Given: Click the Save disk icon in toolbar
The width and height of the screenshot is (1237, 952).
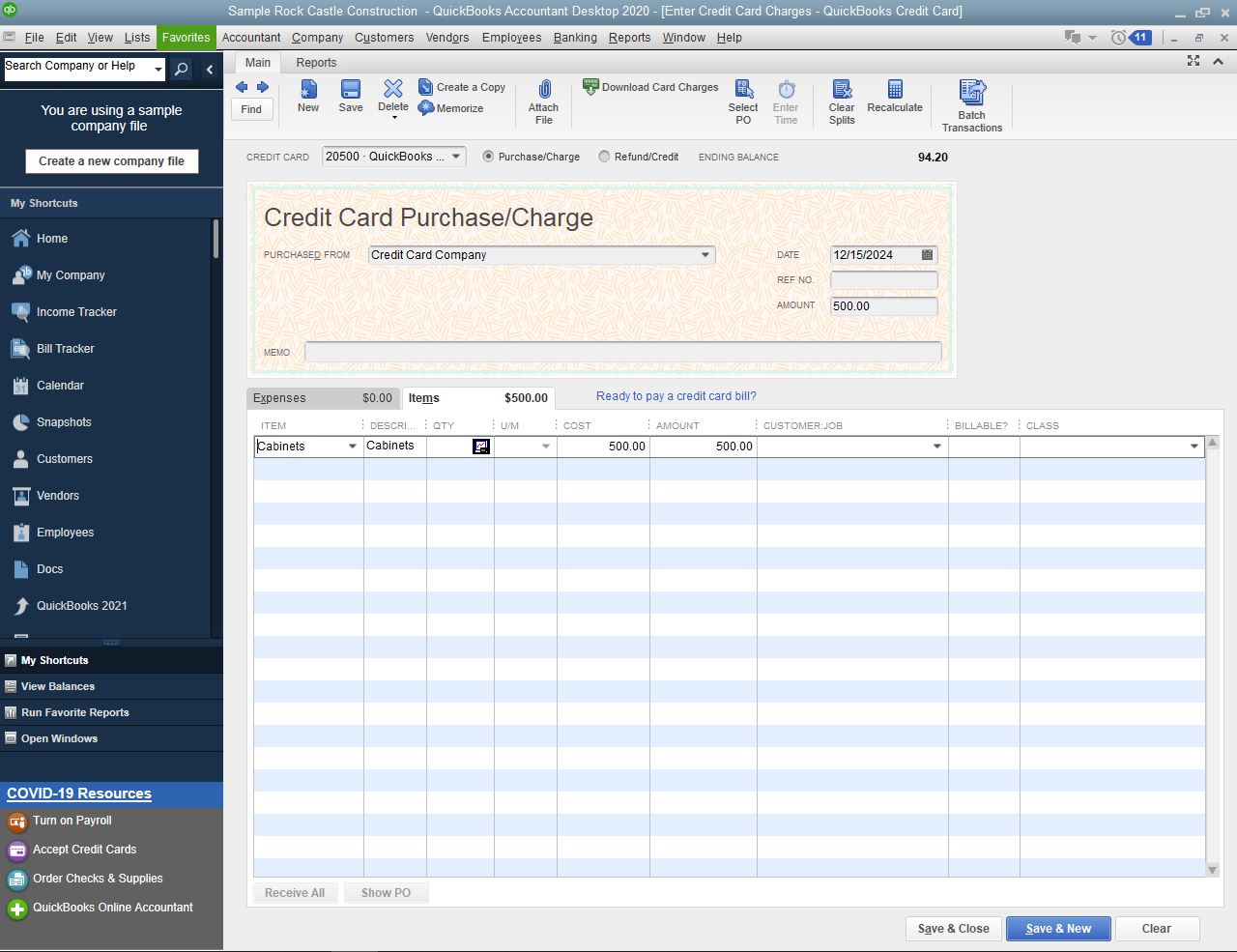Looking at the screenshot, I should [351, 90].
